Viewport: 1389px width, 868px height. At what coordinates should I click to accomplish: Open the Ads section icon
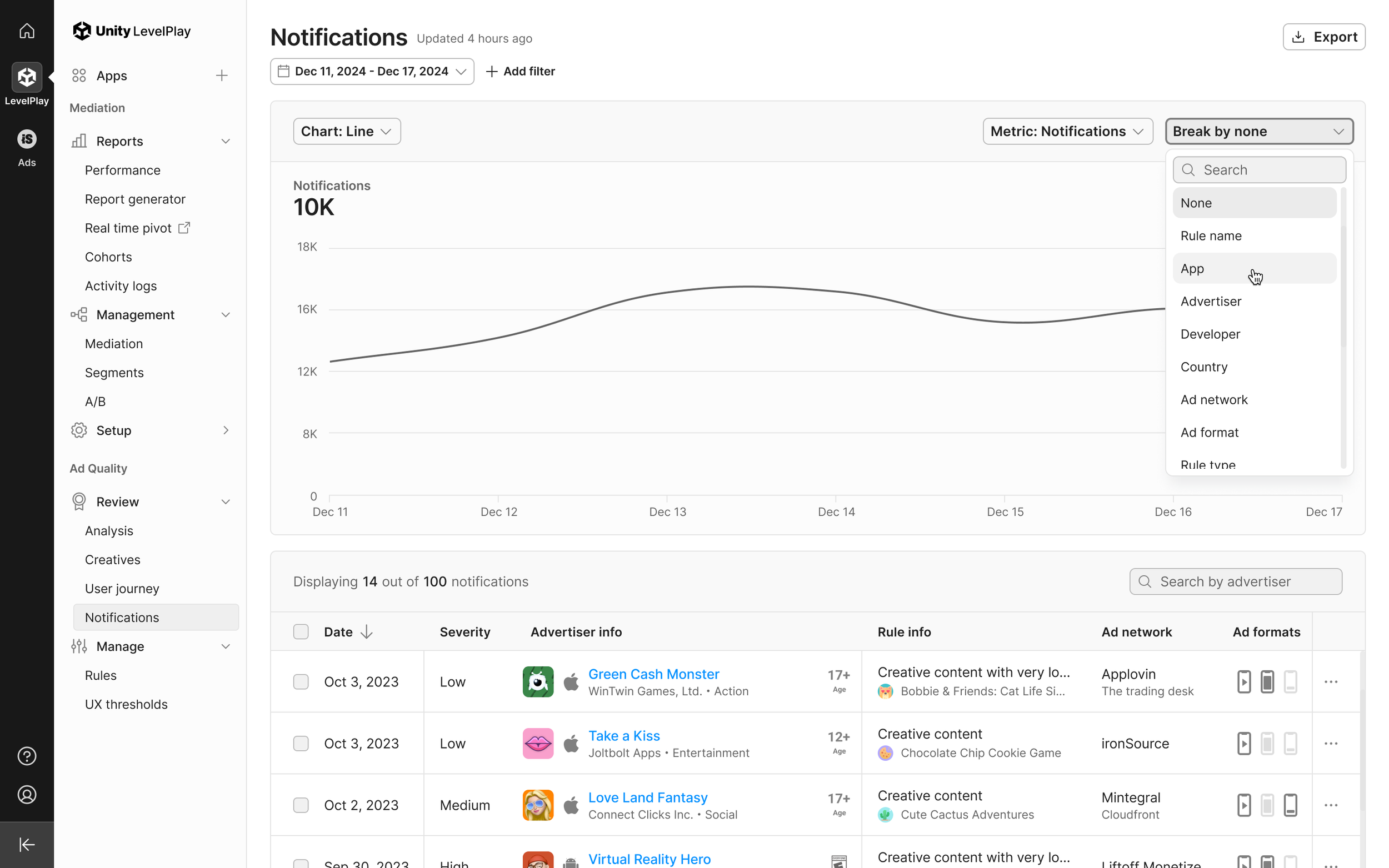tap(27, 139)
